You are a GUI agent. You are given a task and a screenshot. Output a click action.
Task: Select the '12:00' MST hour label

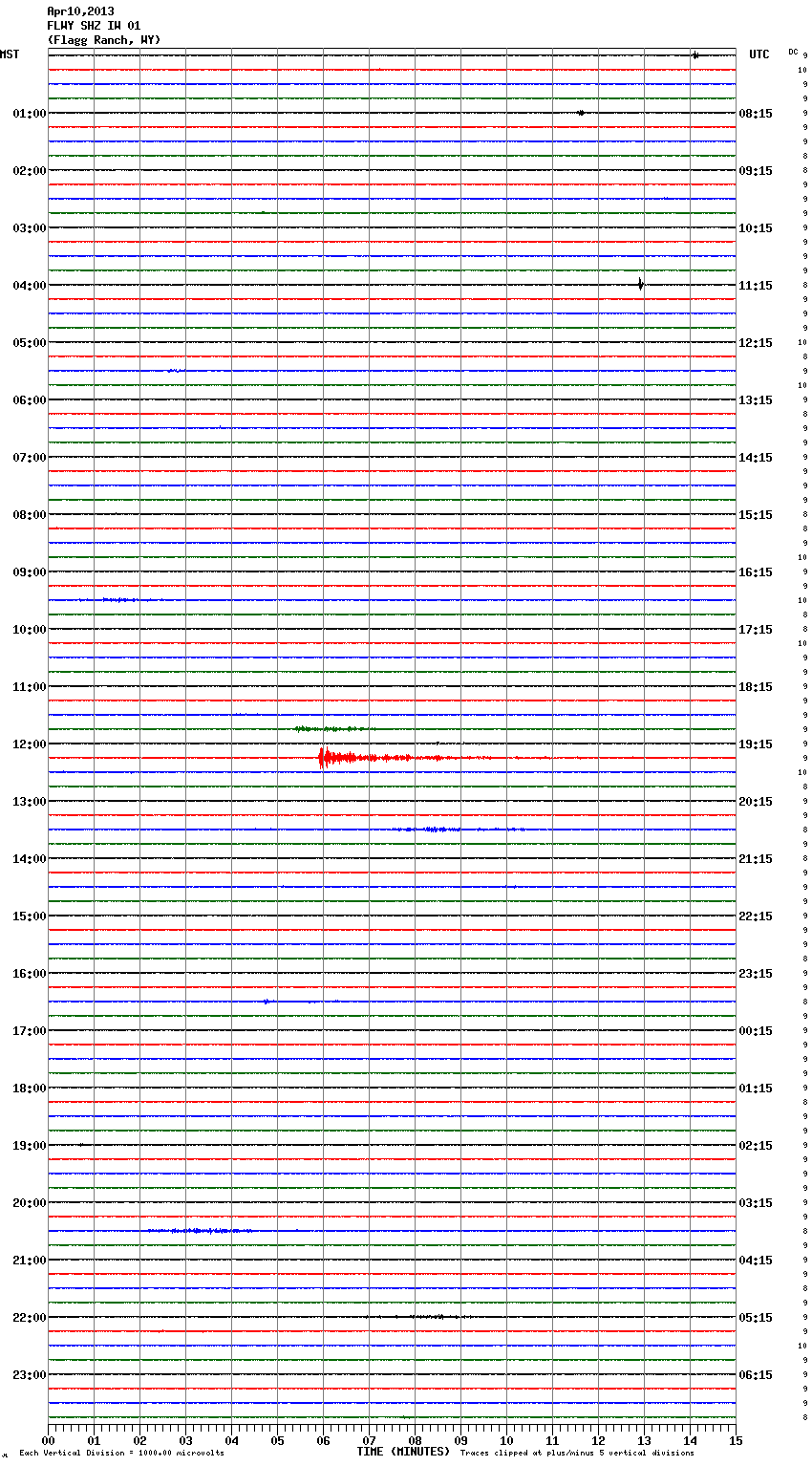[30, 744]
